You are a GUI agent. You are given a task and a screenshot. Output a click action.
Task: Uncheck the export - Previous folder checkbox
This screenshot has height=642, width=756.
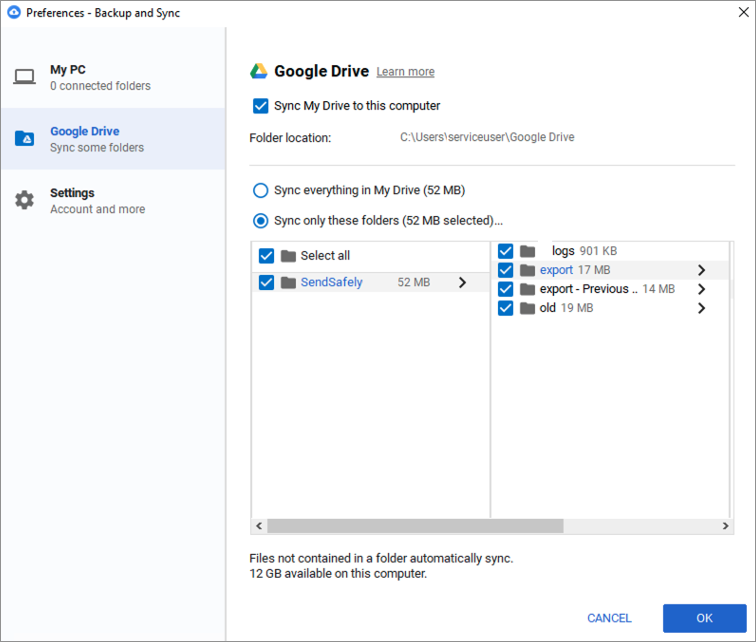(x=506, y=289)
